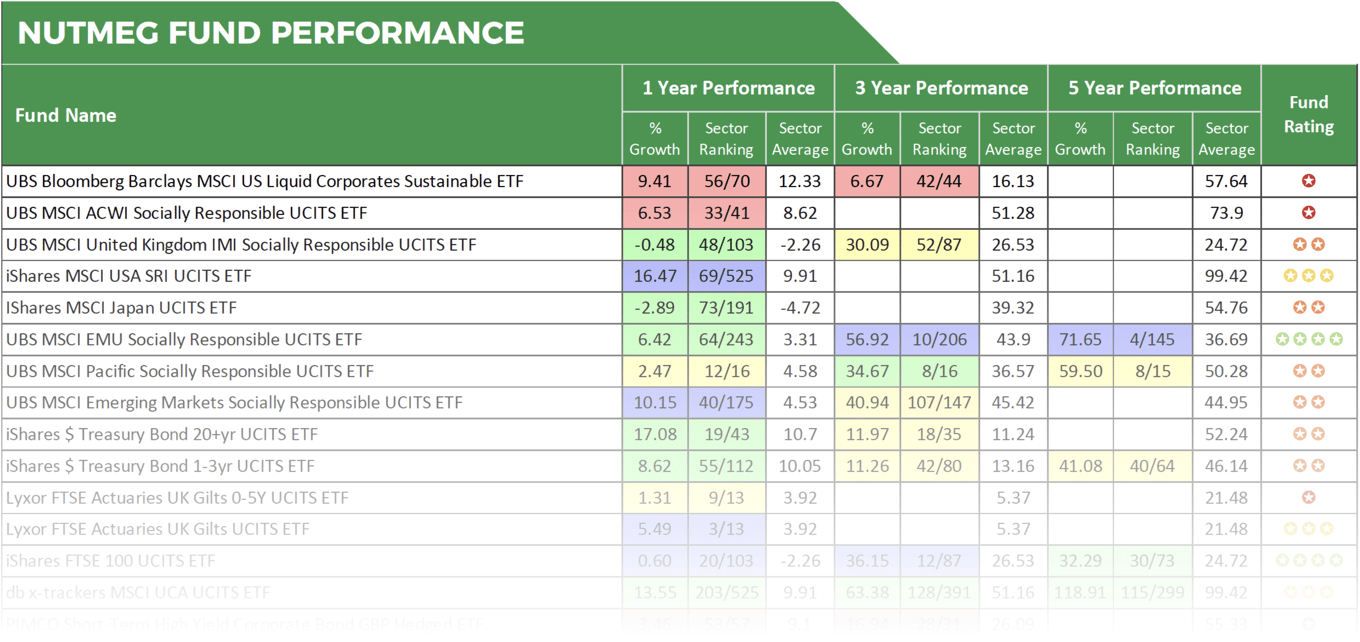Click the two-star rating for iShares MSCI Japan ETF
The image size is (1360, 642).
[1308, 308]
